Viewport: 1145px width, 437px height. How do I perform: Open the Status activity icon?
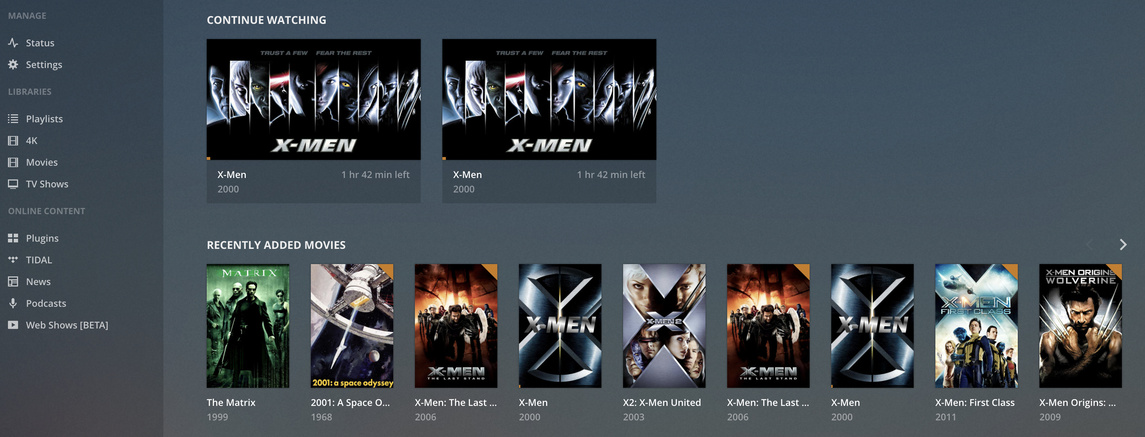[12, 43]
